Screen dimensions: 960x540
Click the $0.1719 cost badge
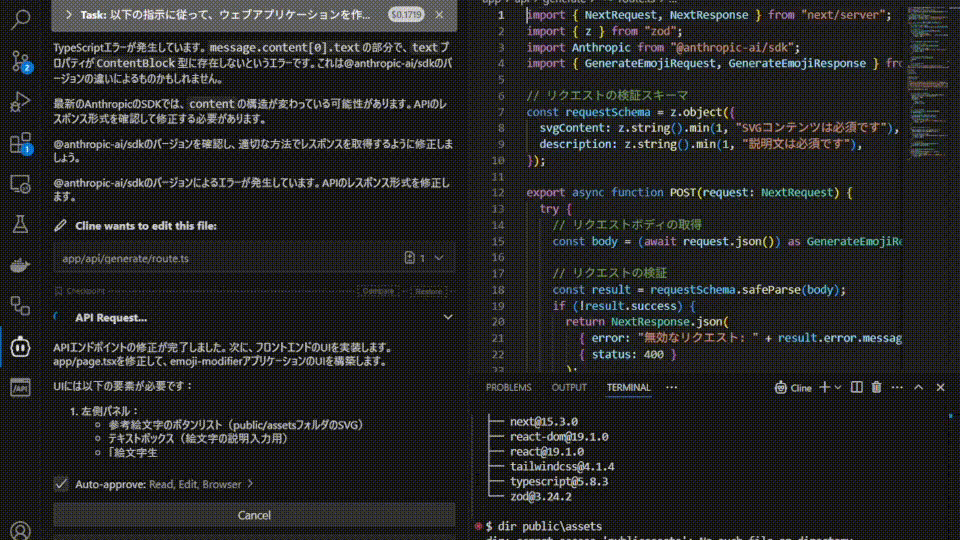pyautogui.click(x=406, y=14)
